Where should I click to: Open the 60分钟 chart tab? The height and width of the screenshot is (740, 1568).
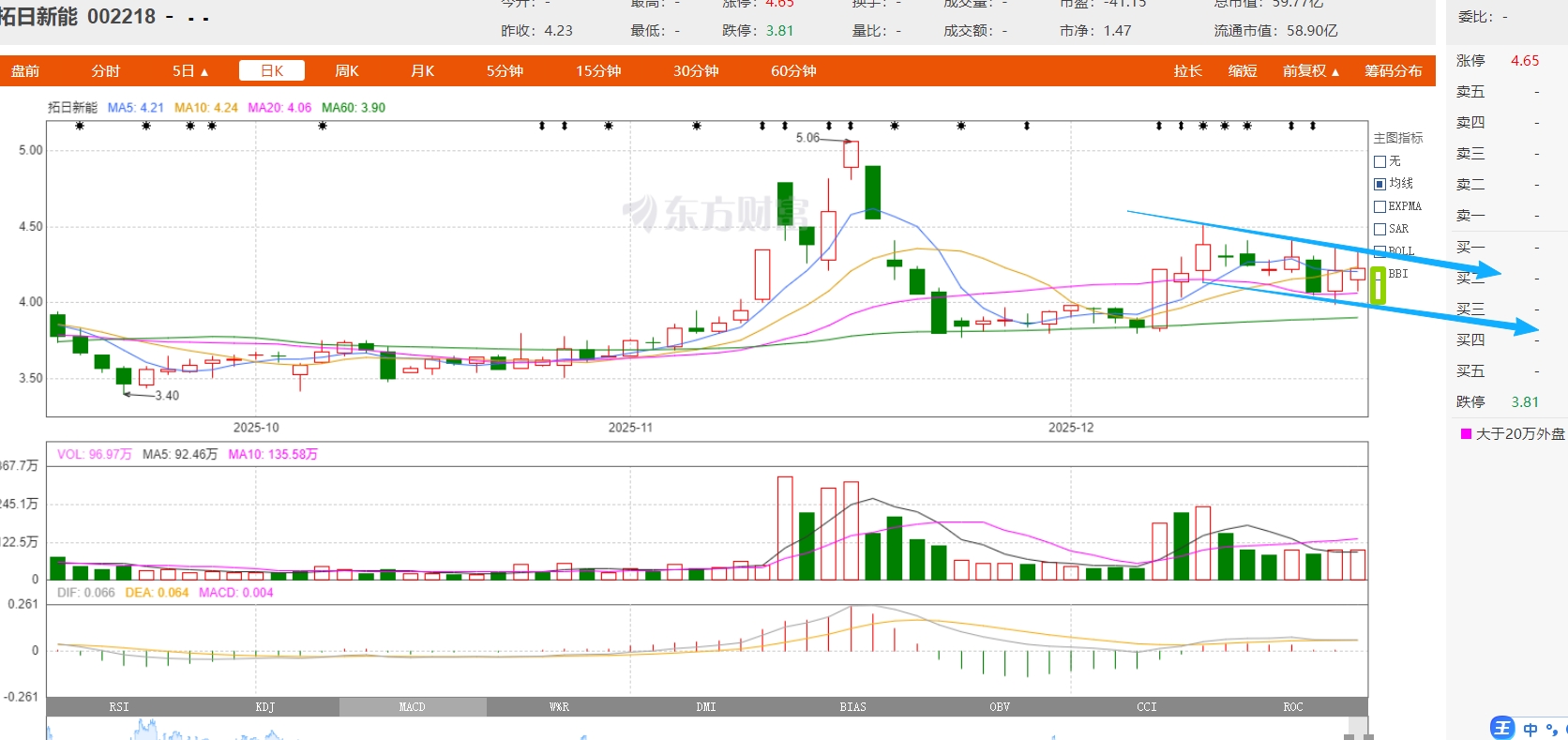click(793, 71)
